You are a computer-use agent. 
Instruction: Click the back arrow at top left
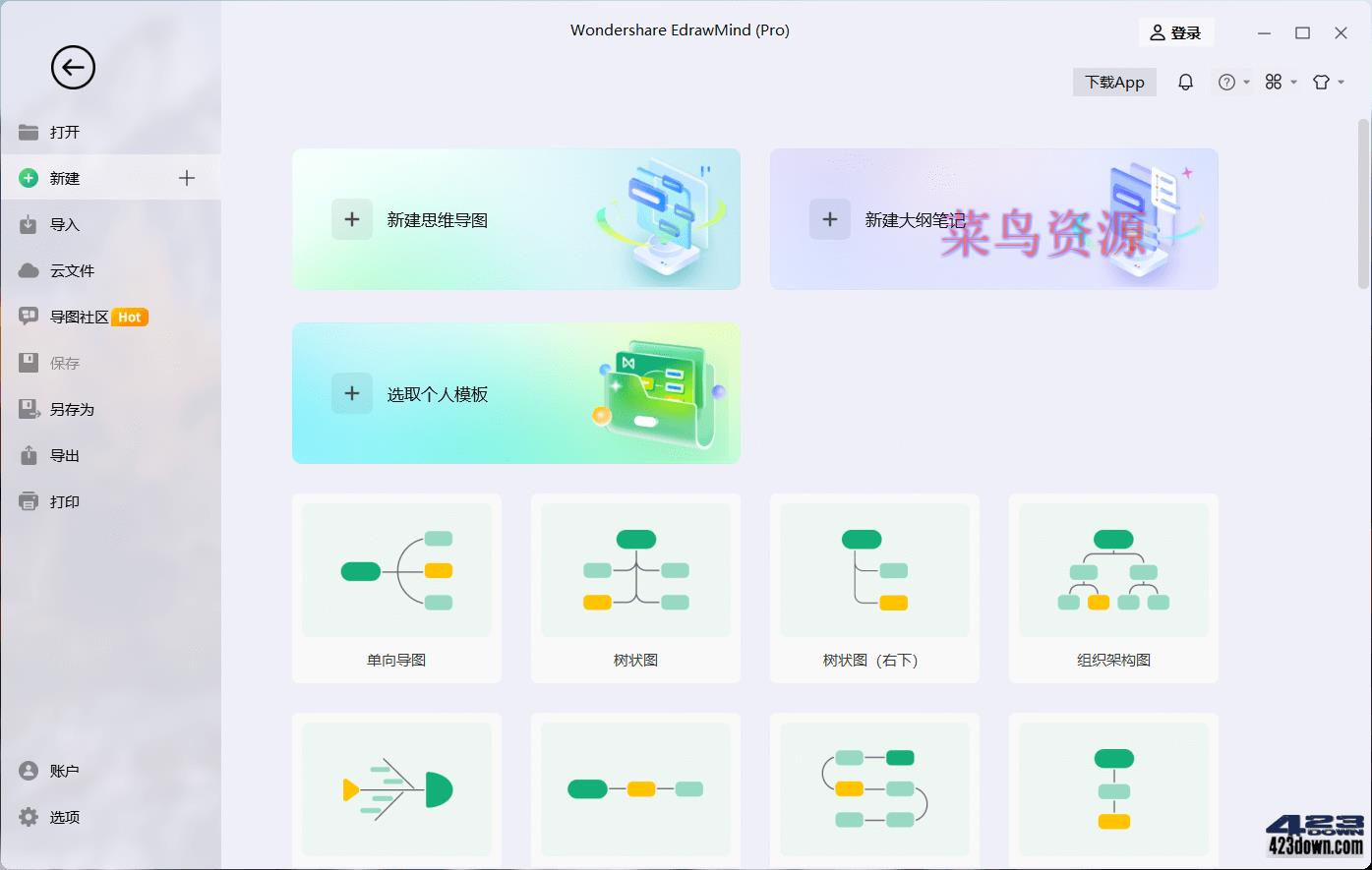click(x=72, y=67)
